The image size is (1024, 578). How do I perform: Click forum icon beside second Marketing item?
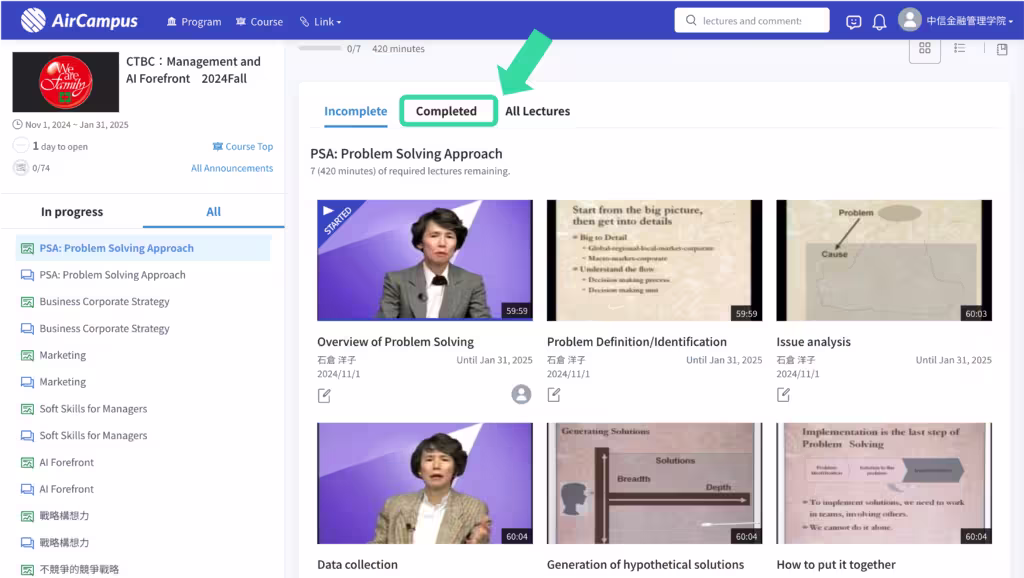27,382
